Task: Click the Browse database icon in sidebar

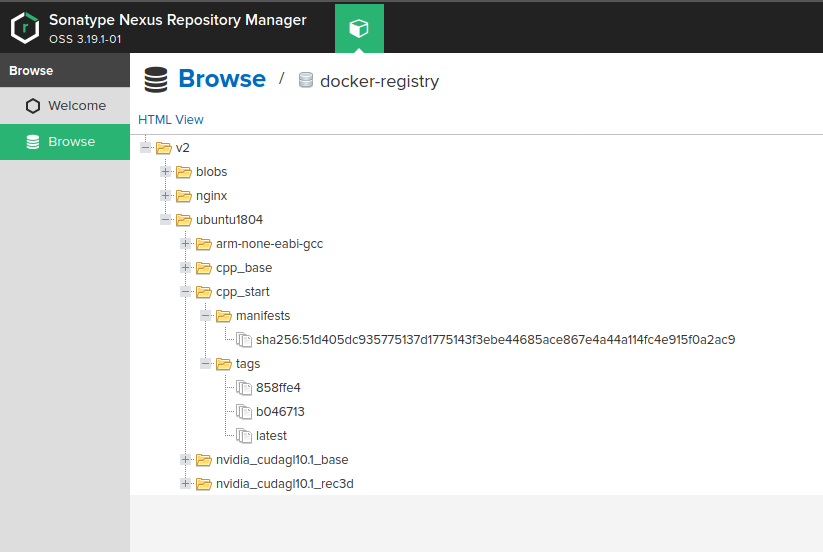Action: pyautogui.click(x=33, y=142)
